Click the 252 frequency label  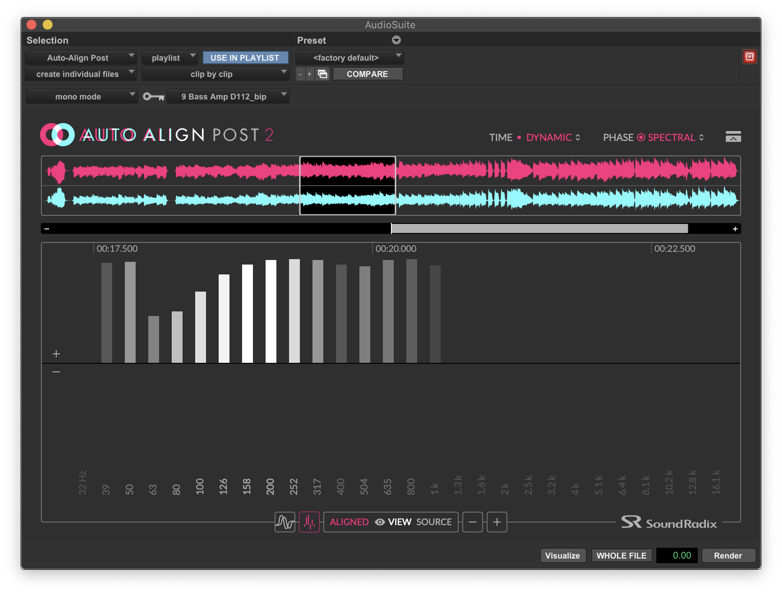(x=294, y=486)
